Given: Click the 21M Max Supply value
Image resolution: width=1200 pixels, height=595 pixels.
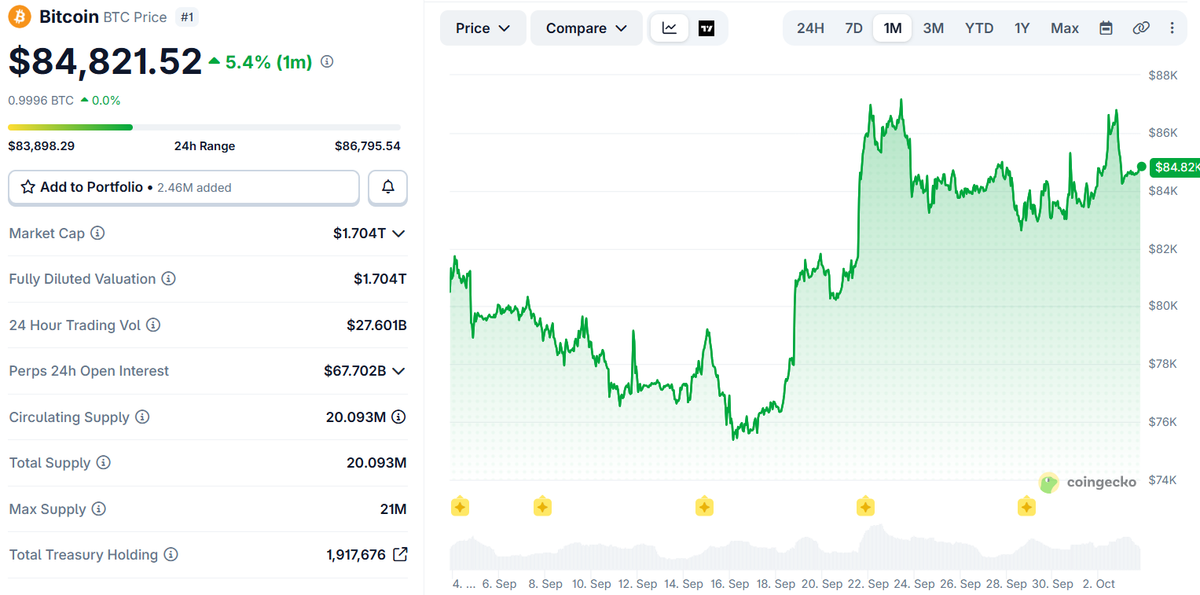Looking at the screenshot, I should 394,509.
